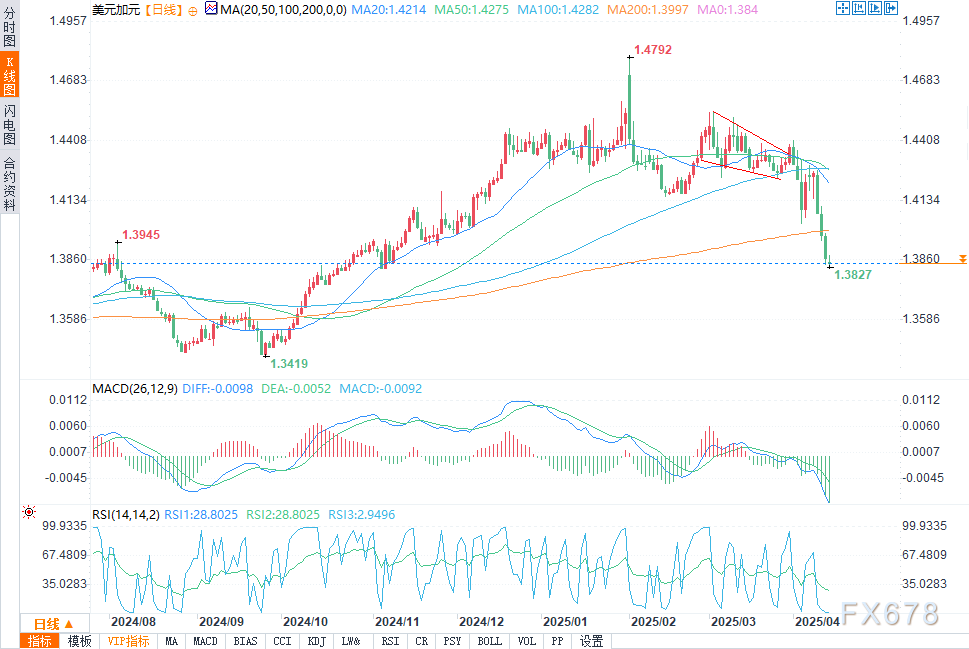Click the MA0:1.384 value
Image resolution: width=969 pixels, height=649 pixels.
point(727,9)
